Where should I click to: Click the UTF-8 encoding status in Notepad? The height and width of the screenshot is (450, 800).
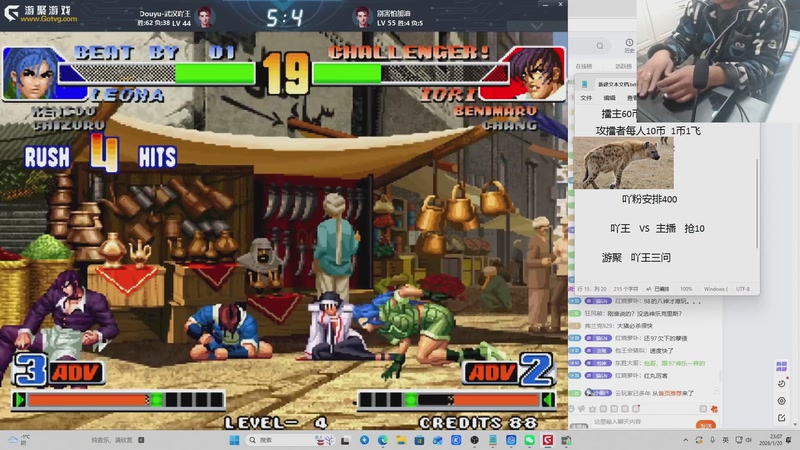point(743,289)
